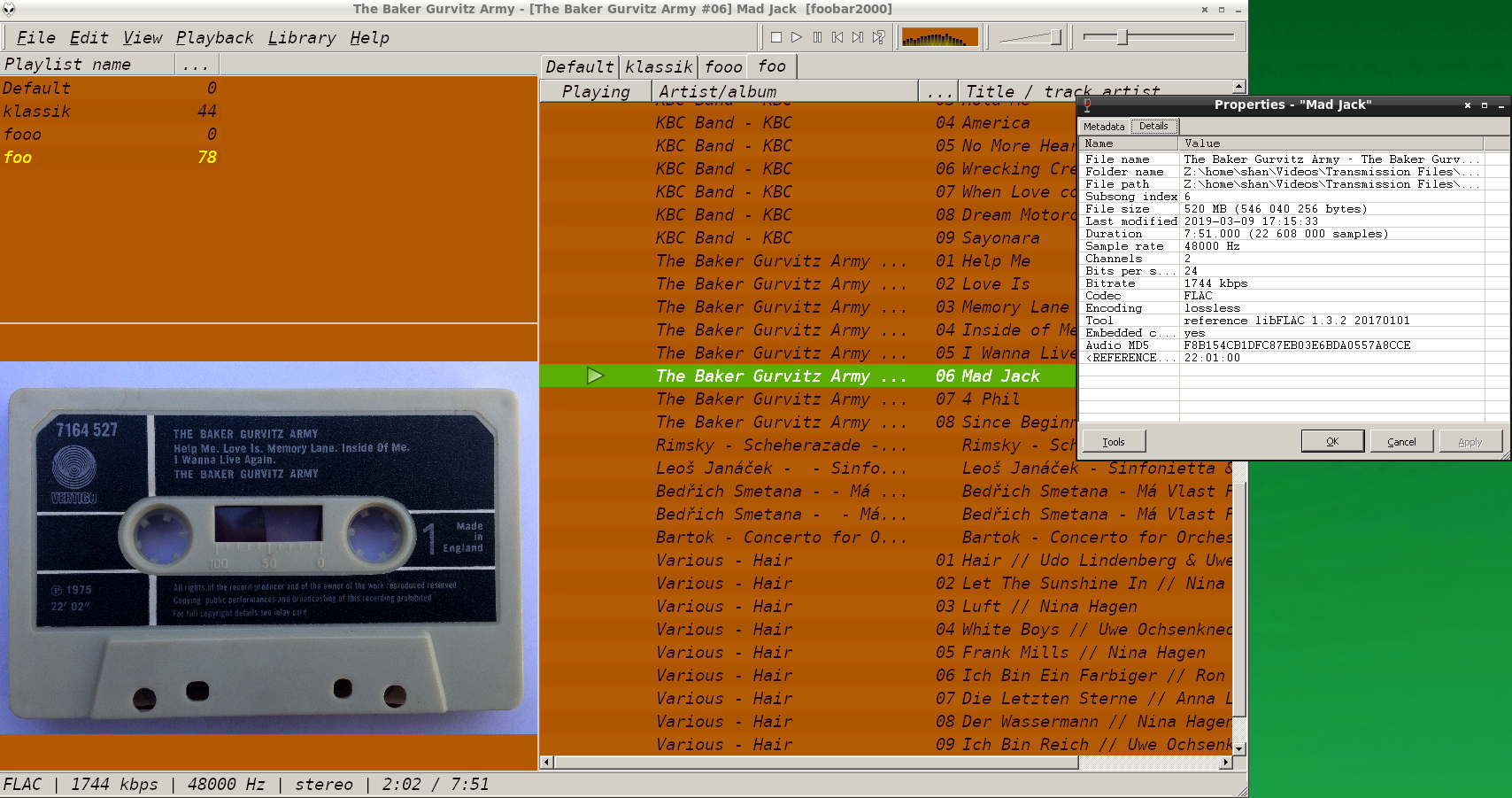Sort by the Artist/album column header
This screenshot has height=798, width=1512.
click(785, 91)
